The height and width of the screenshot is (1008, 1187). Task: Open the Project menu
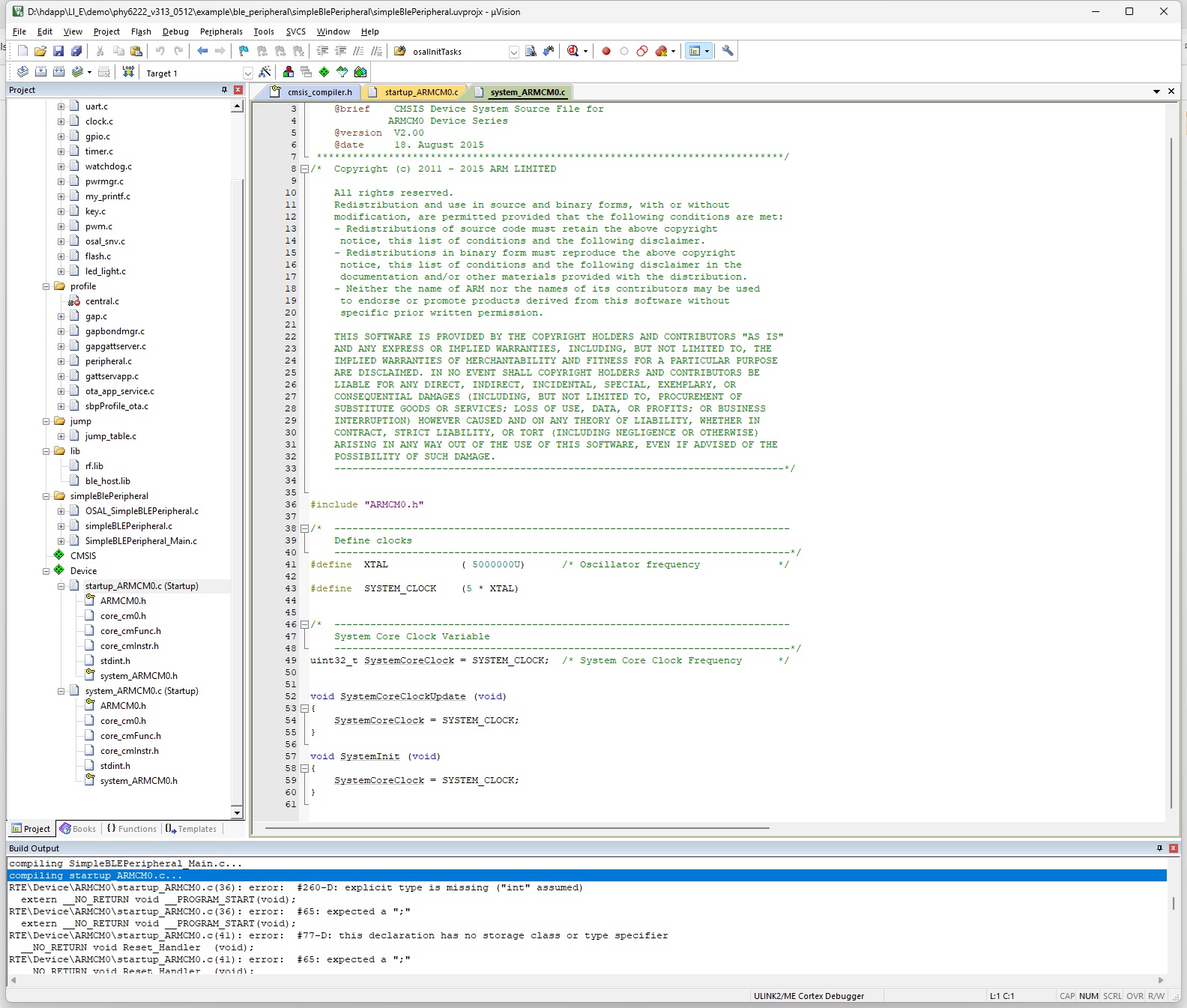click(106, 31)
